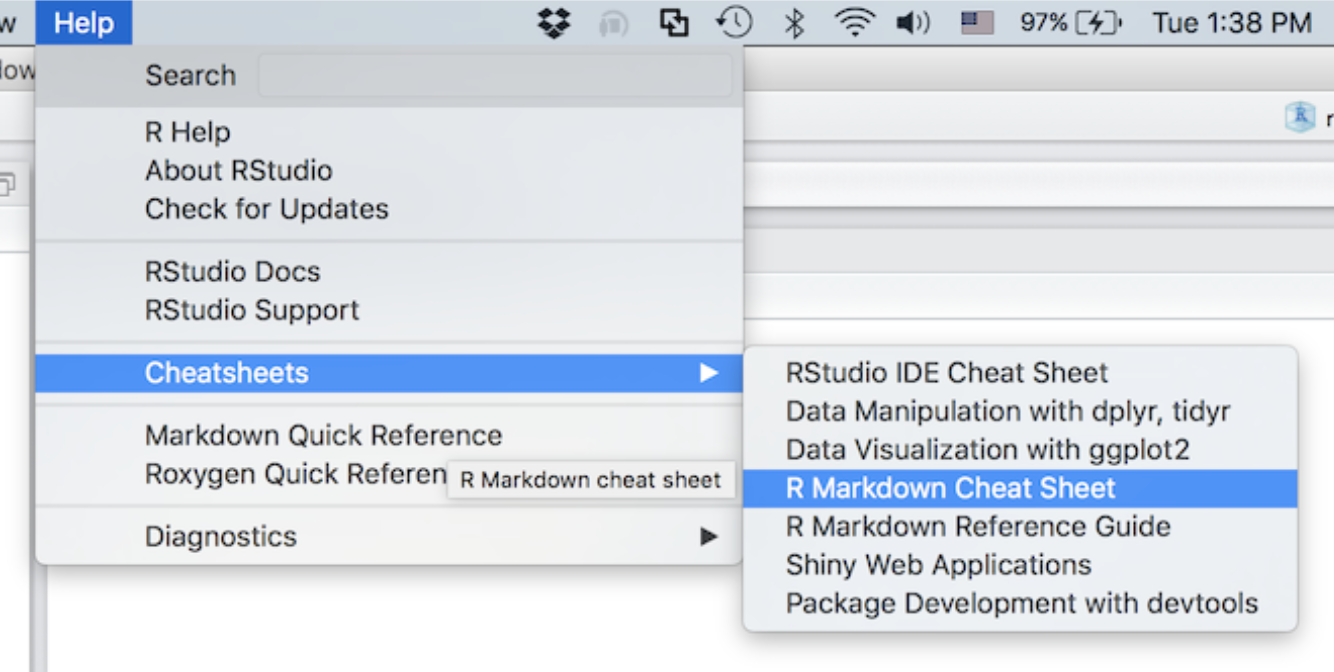Open R Help from the menu
1334x672 pixels.
188,132
